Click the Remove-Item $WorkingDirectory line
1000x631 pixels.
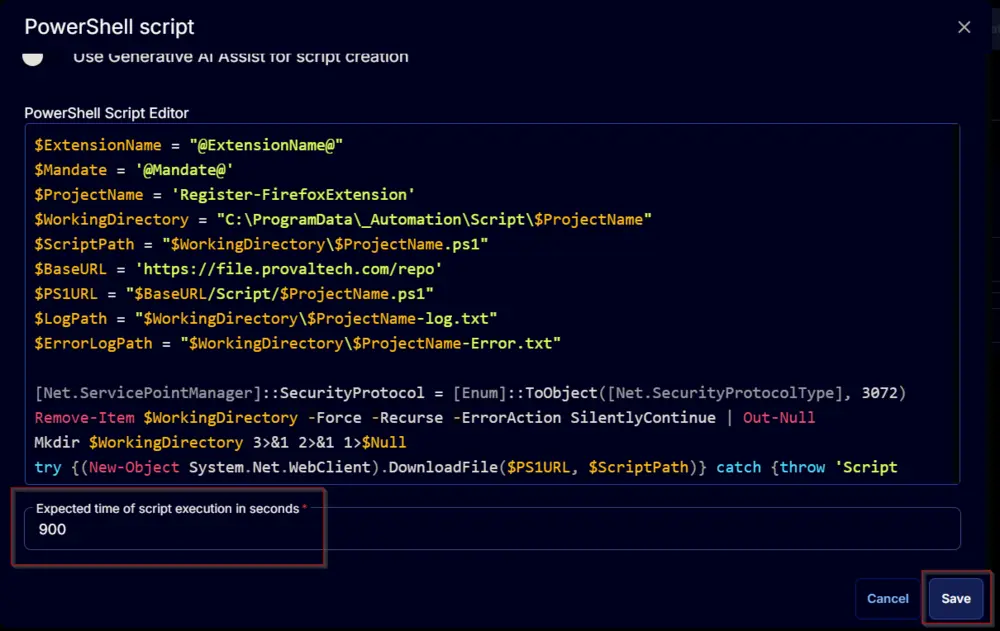[x=425, y=418]
